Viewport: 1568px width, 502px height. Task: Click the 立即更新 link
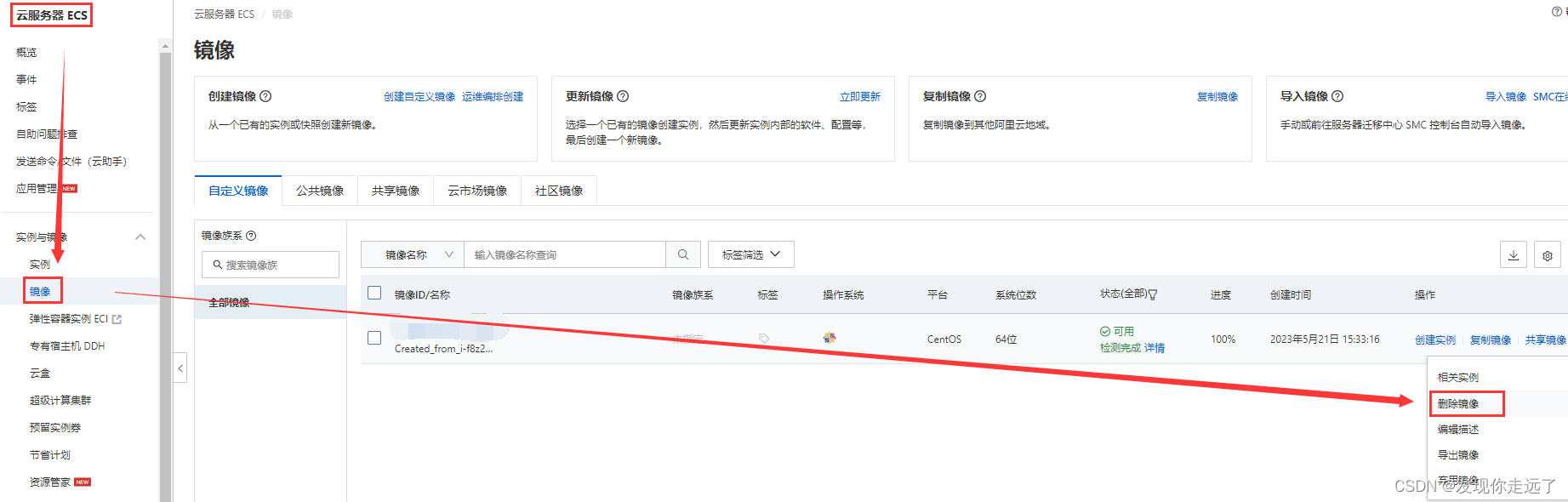pyautogui.click(x=860, y=97)
